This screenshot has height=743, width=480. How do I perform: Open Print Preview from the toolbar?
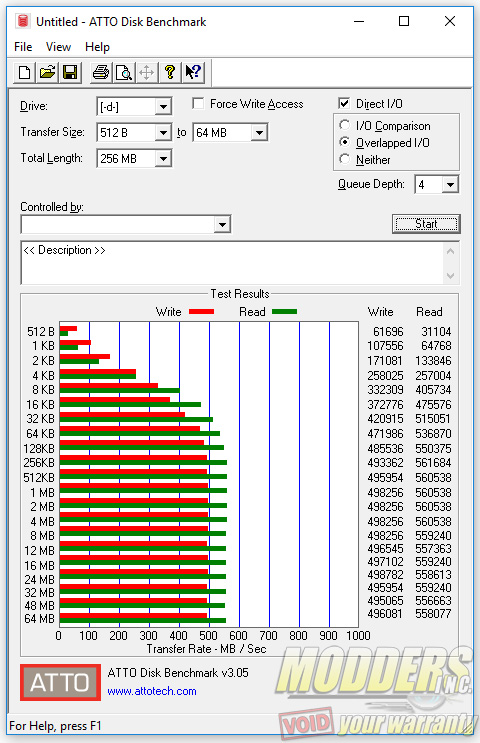[x=124, y=72]
